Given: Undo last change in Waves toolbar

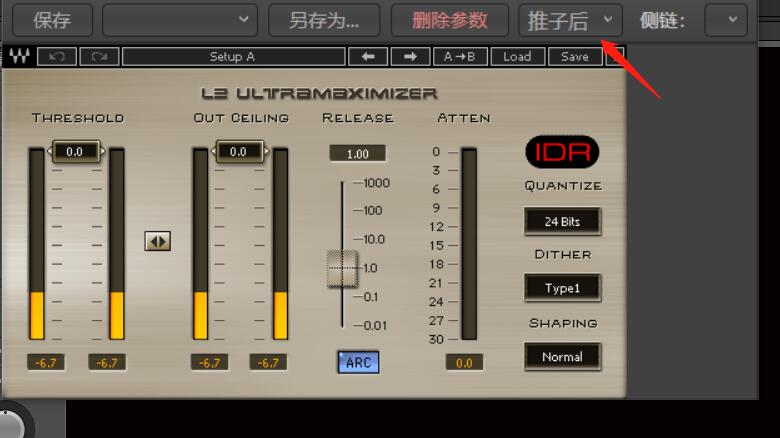Looking at the screenshot, I should click(x=57, y=56).
